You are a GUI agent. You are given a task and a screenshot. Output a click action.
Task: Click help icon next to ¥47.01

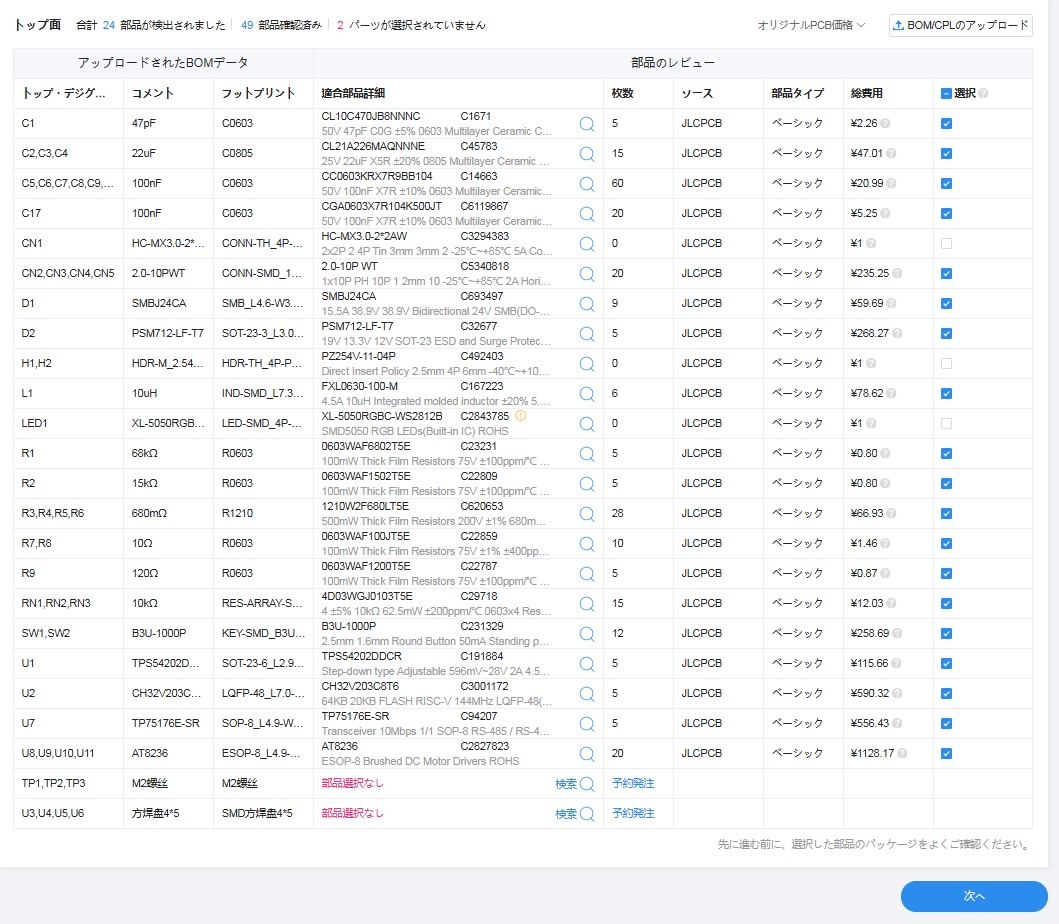(891, 153)
